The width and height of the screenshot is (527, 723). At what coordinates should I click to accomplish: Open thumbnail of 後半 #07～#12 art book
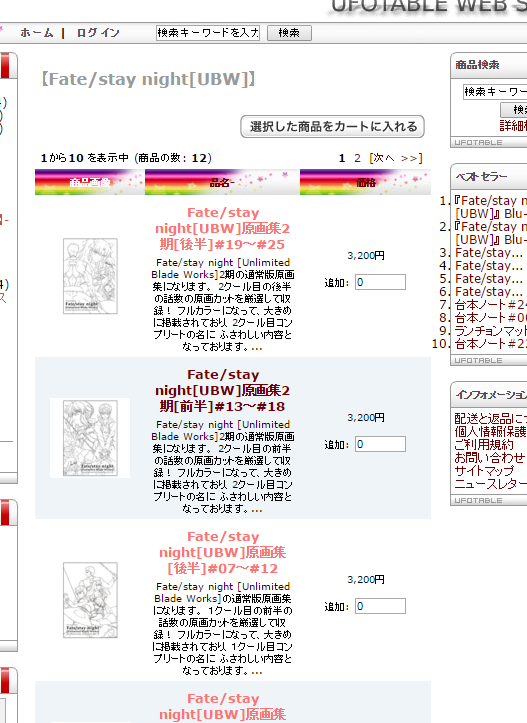point(90,600)
